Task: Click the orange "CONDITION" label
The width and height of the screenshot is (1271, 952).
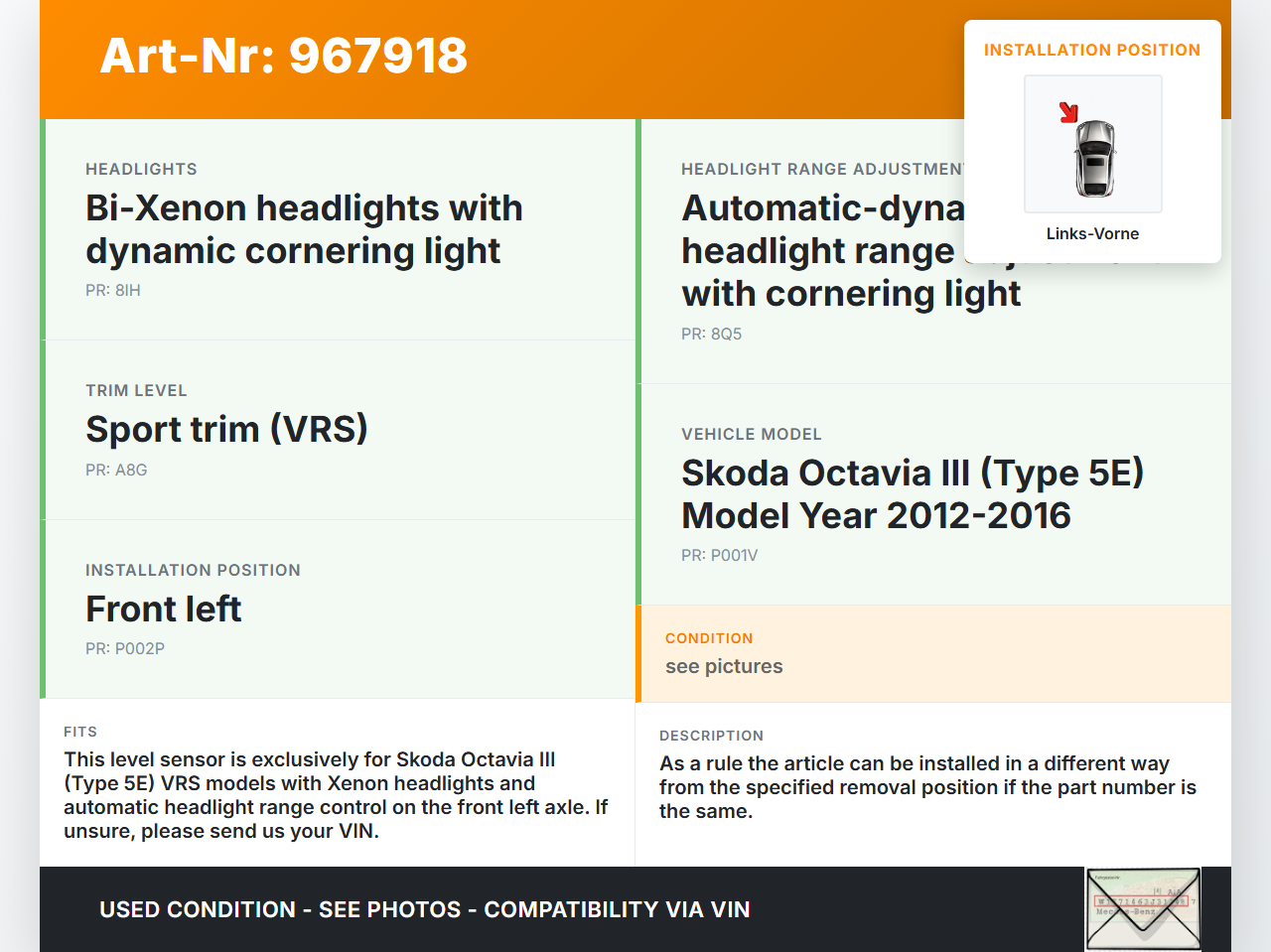Action: pos(709,638)
